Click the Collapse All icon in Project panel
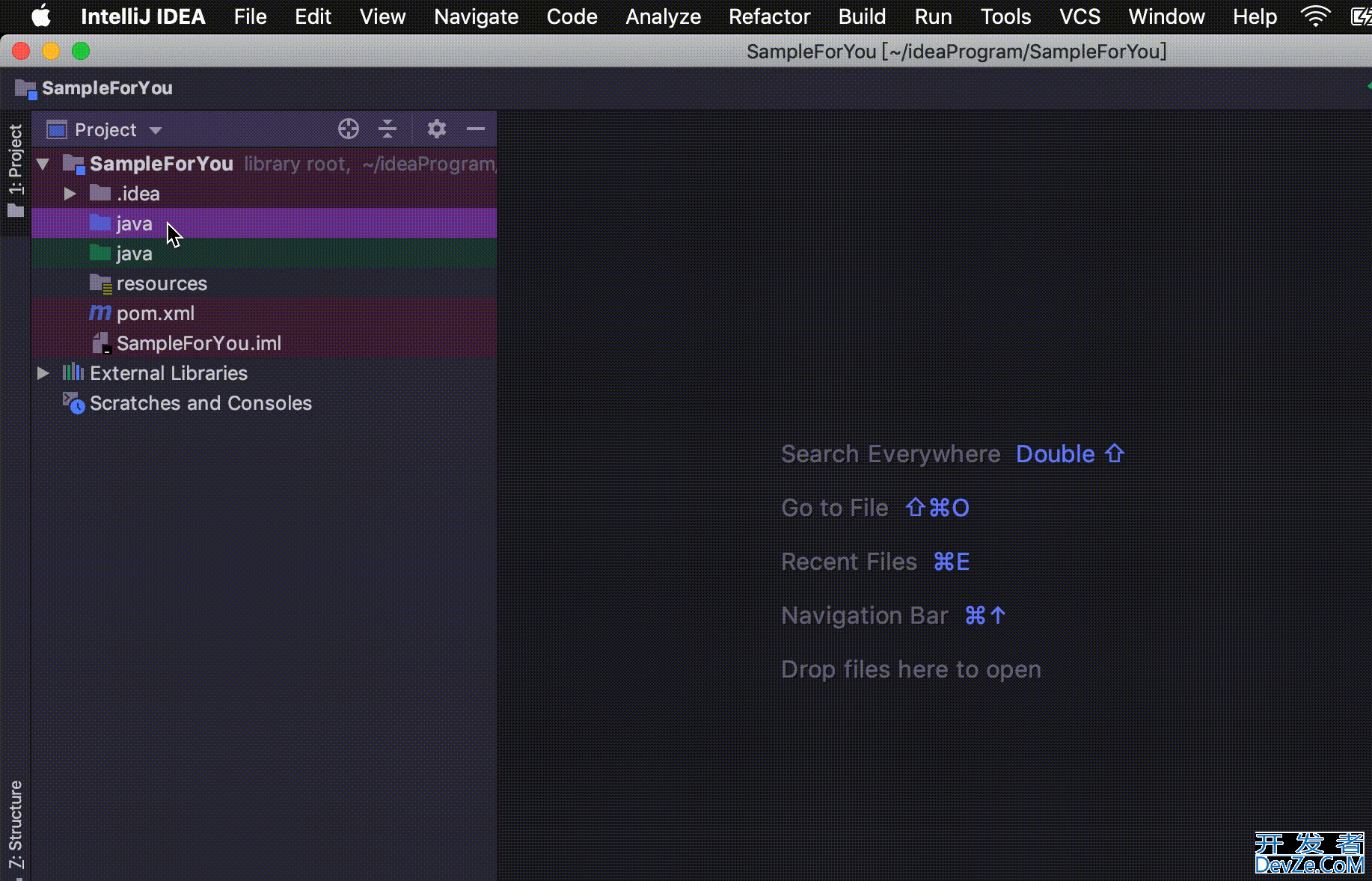The width and height of the screenshot is (1372, 881). [x=388, y=129]
